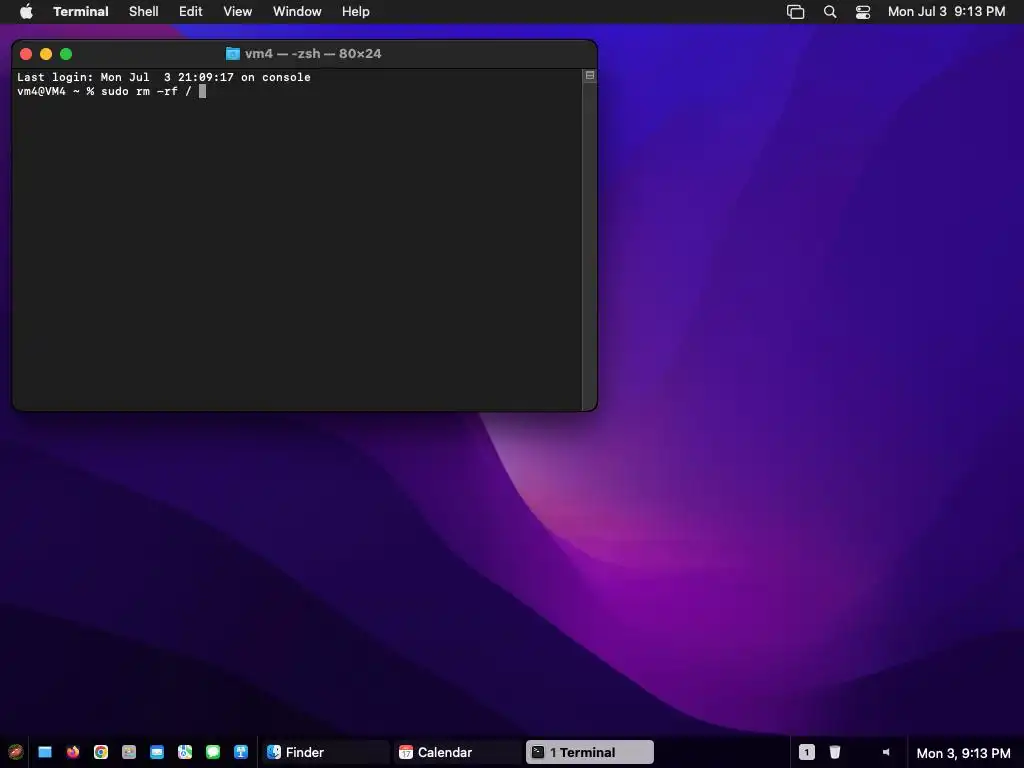Open the Edit menu
This screenshot has width=1024, height=768.
[x=191, y=12]
